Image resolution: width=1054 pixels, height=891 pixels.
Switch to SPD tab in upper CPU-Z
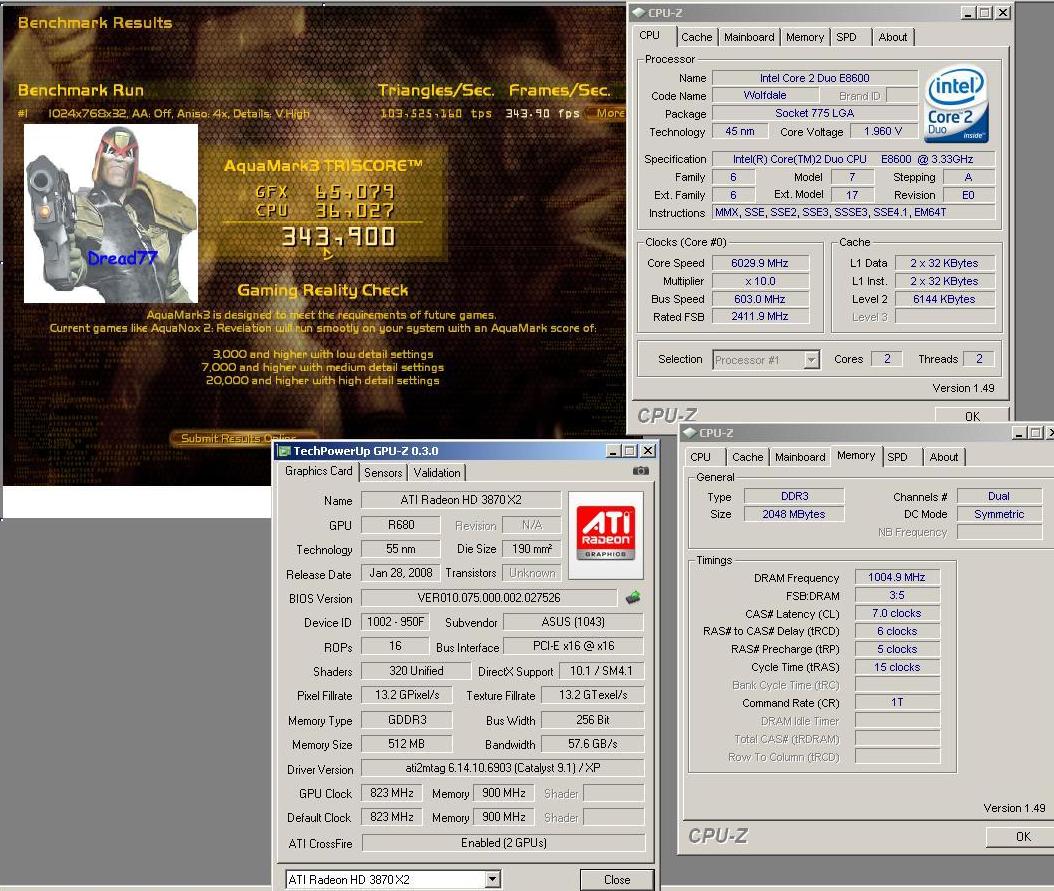click(846, 37)
